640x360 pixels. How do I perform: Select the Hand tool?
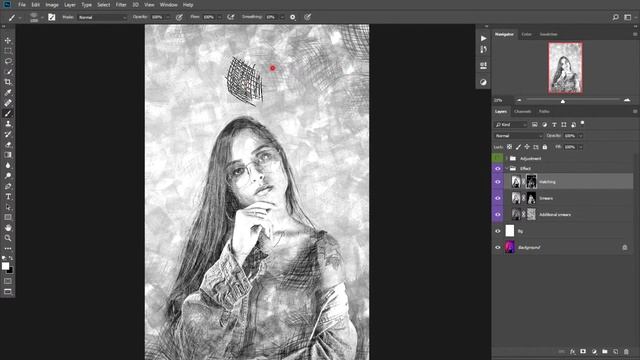pyautogui.click(x=8, y=228)
